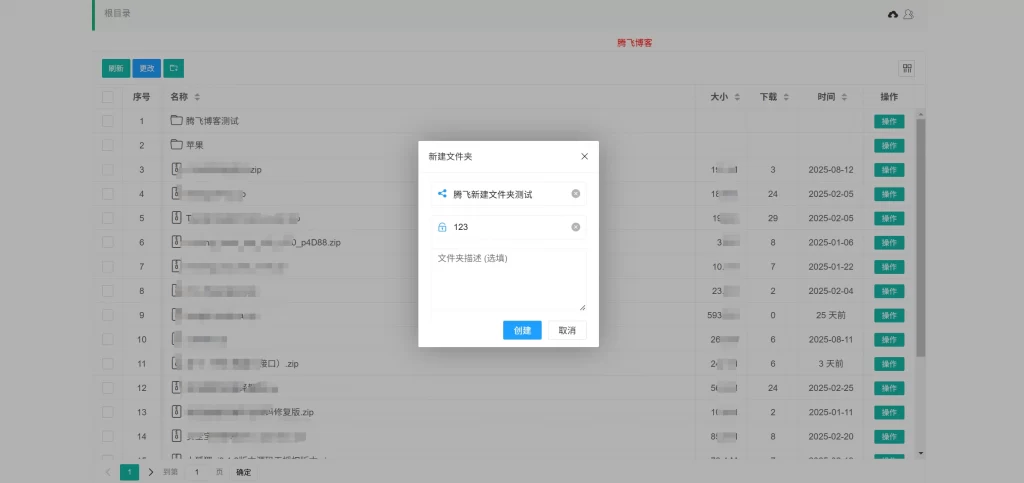Click the scrollbar down arrow
This screenshot has width=1024, height=483.
(921, 453)
